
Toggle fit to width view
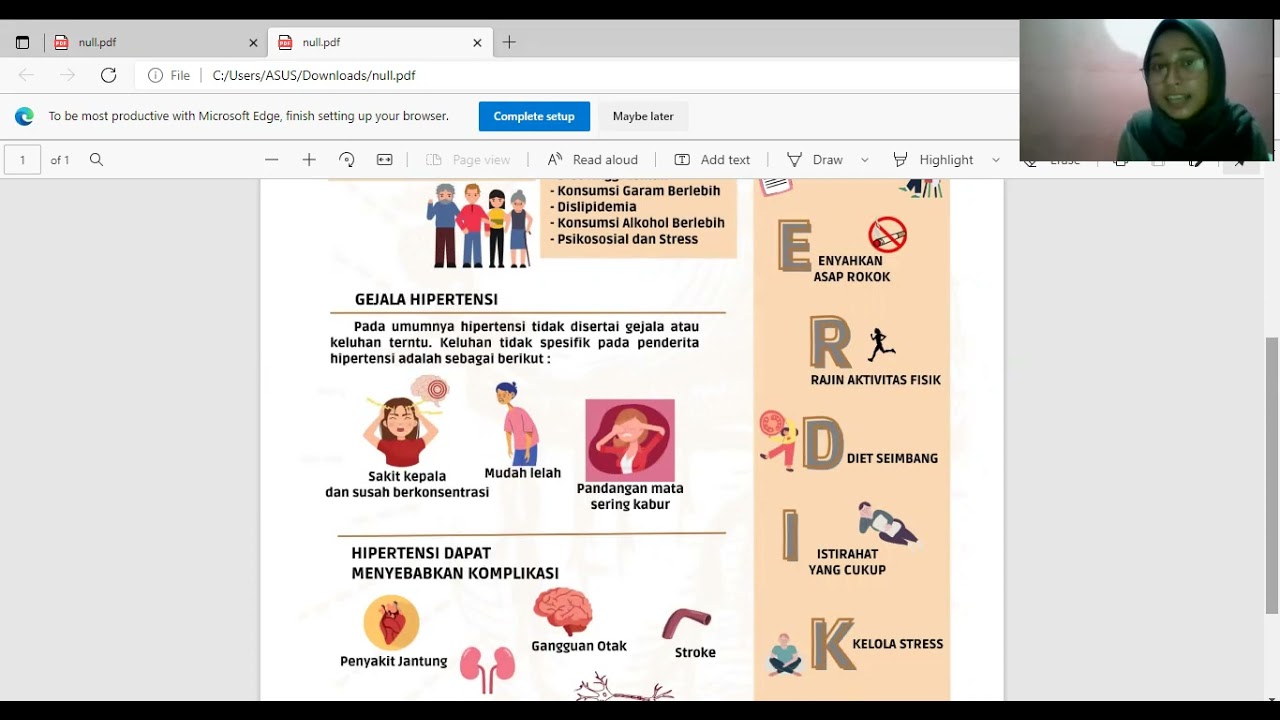(x=385, y=160)
